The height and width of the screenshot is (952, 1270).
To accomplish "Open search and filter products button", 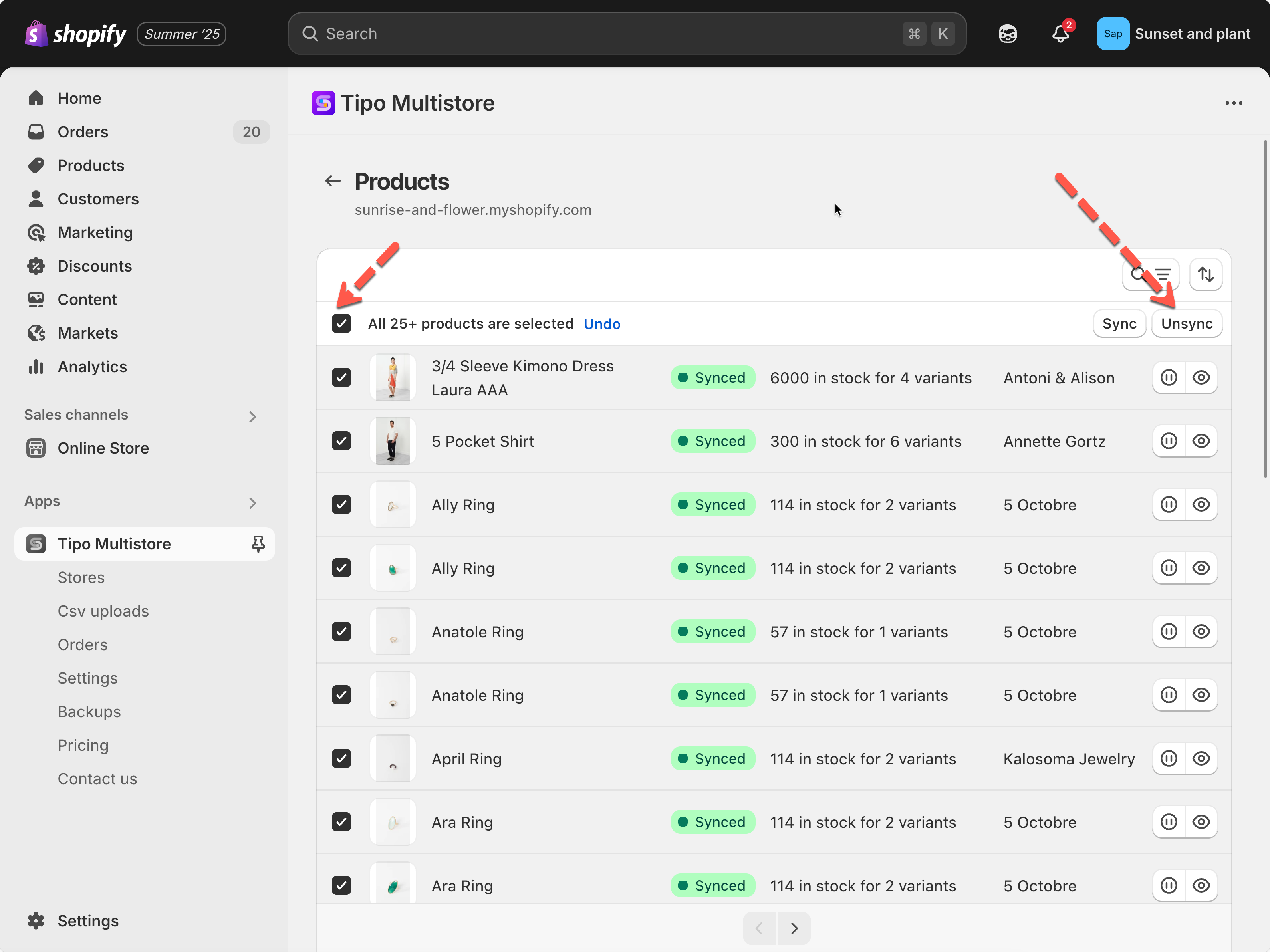I will 1151,274.
